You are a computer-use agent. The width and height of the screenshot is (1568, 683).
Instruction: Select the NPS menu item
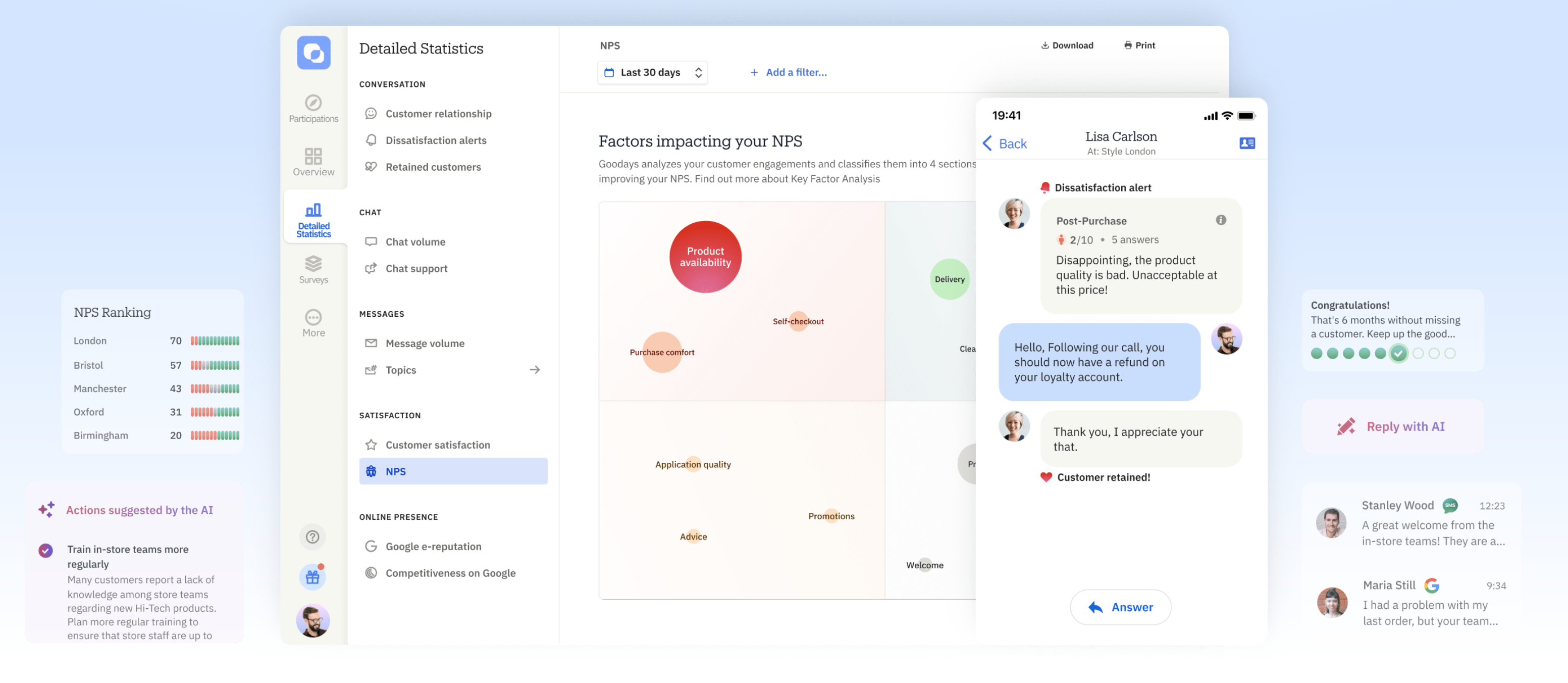click(x=453, y=471)
